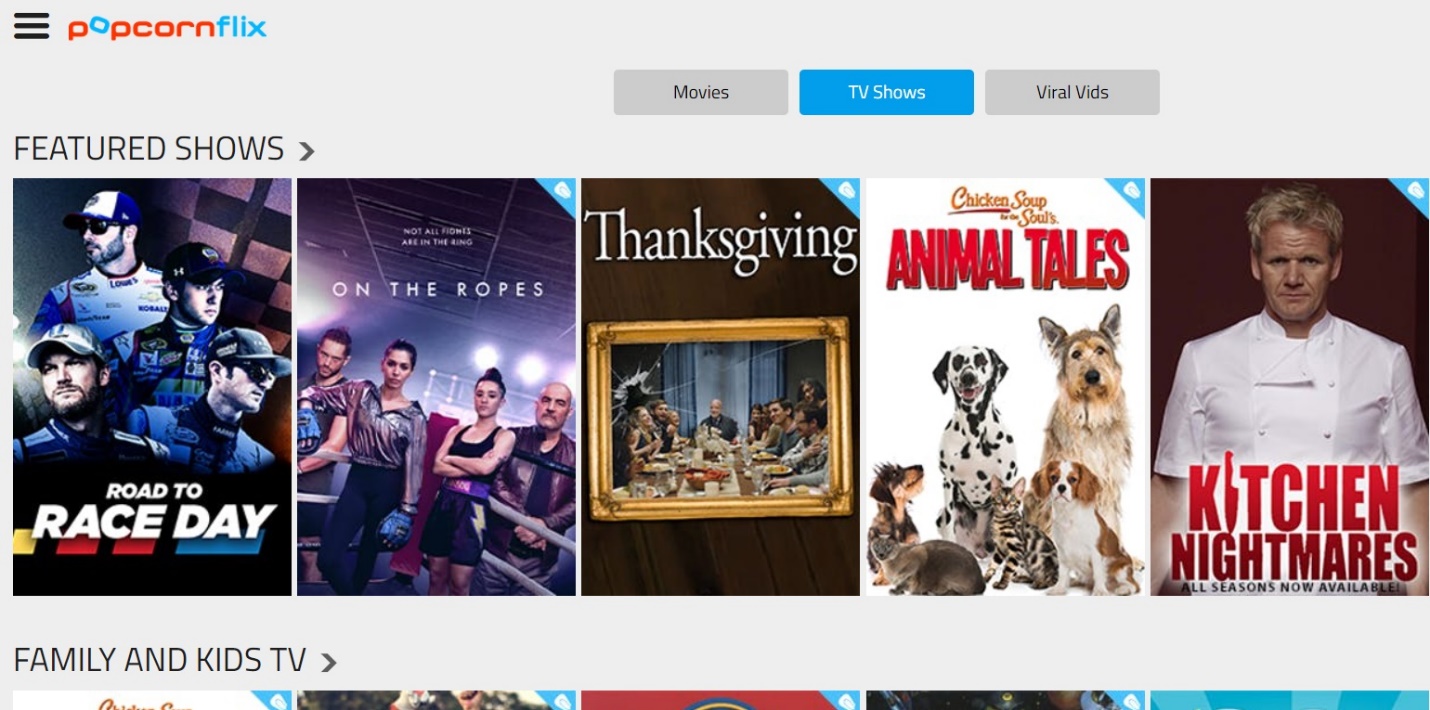Open the Featured Shows heading link
1430x710 pixels.
coord(149,149)
